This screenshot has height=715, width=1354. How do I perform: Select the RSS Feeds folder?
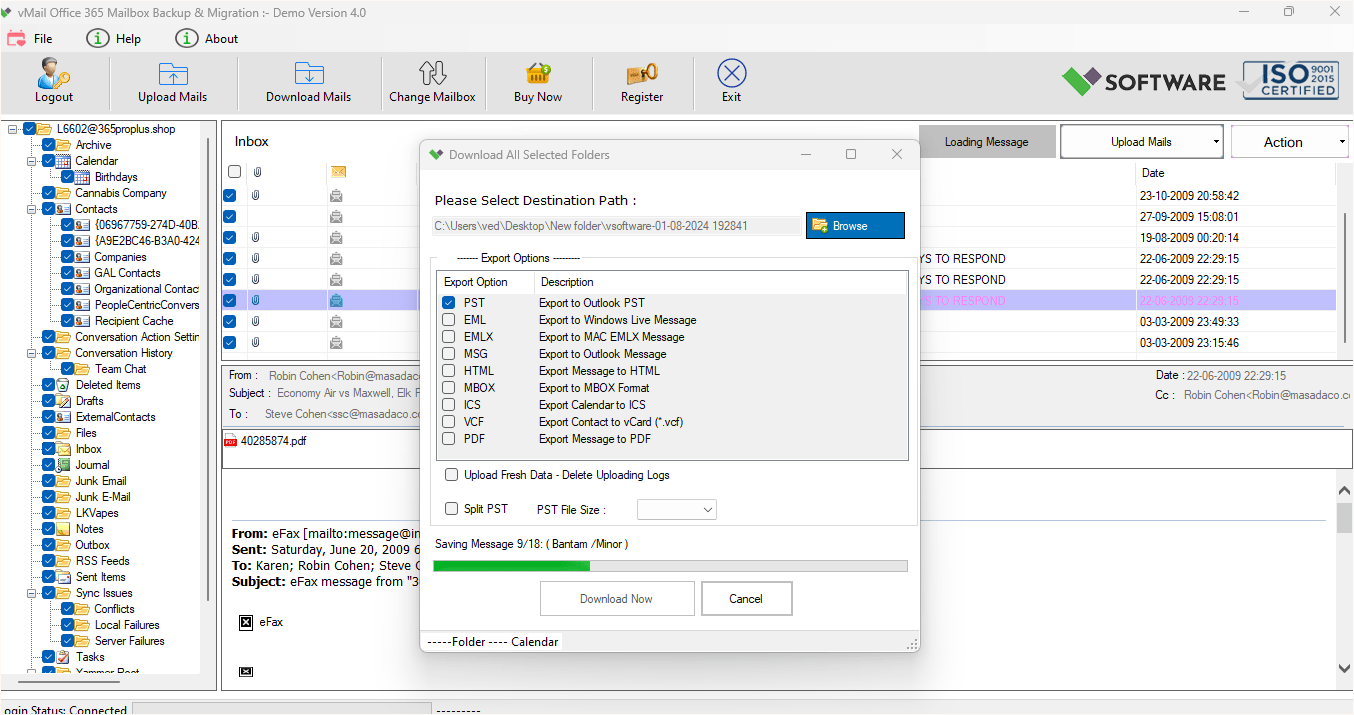coord(102,561)
